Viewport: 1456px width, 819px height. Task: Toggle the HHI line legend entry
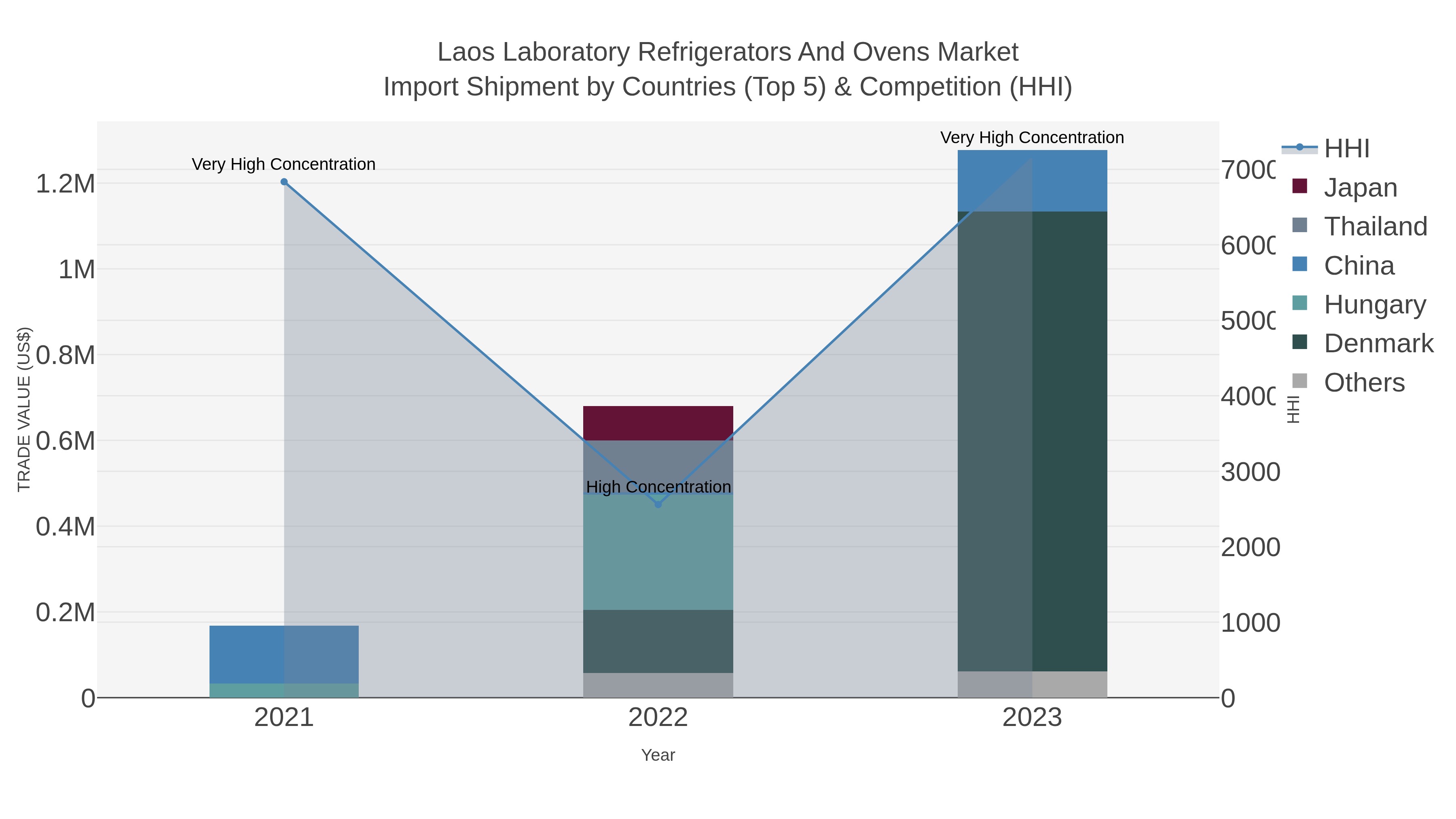click(1325, 149)
